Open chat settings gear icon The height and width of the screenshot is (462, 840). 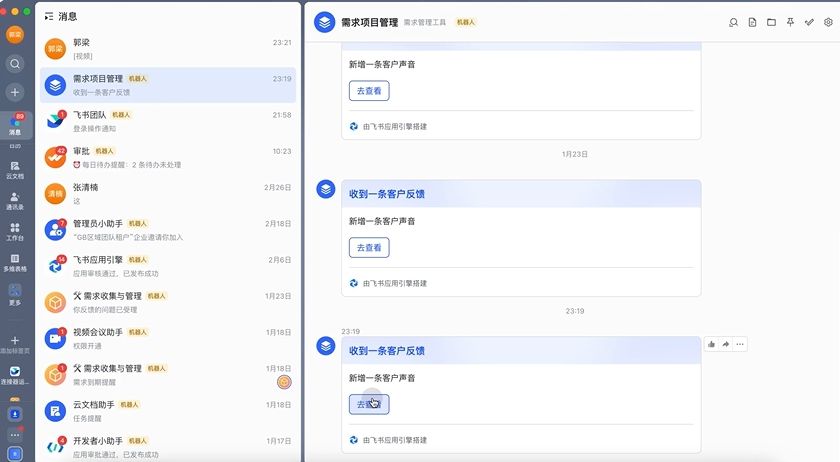point(828,22)
